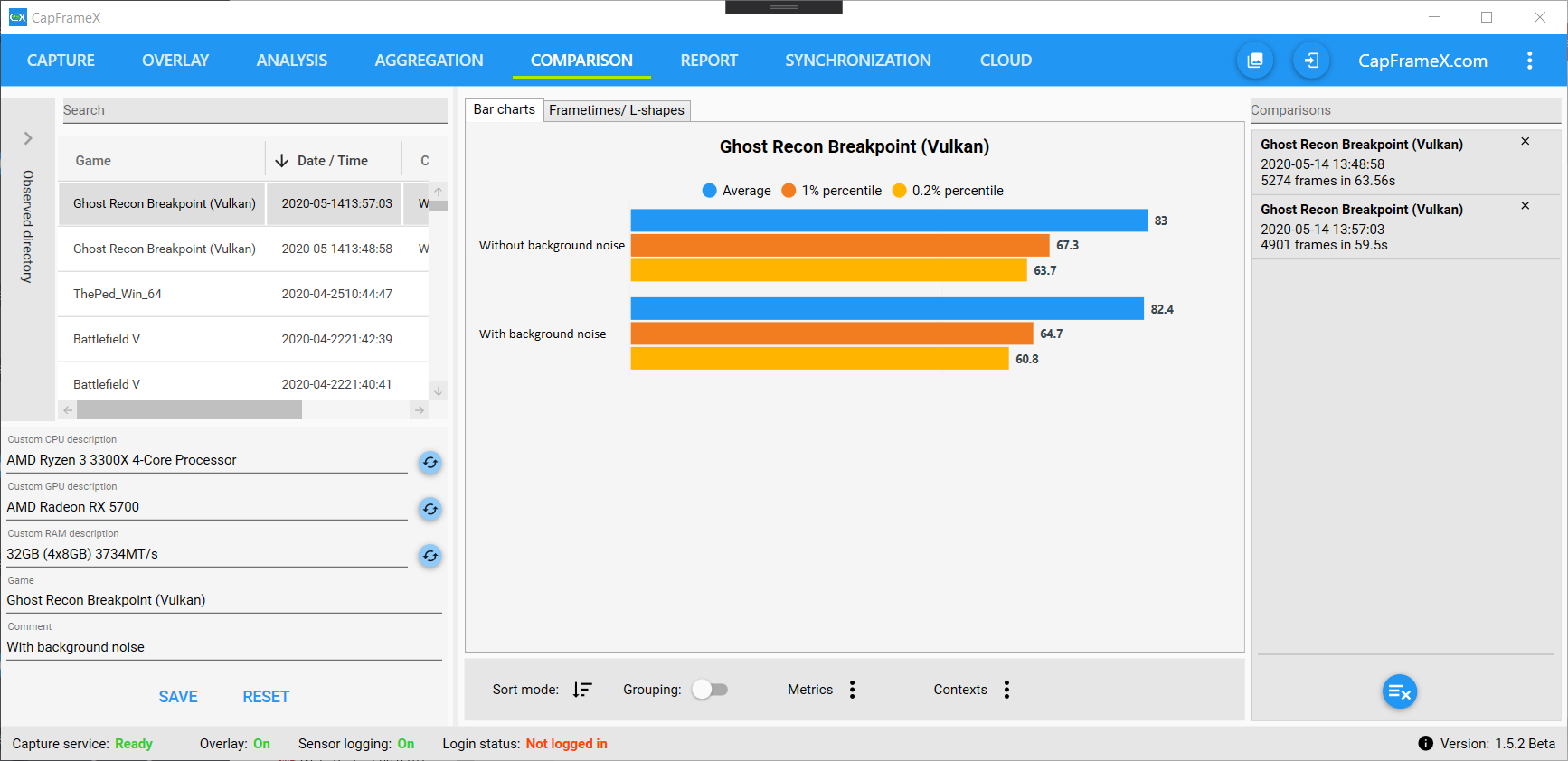Remove the 13:57:03 comparison entry
Viewport: 1568px width, 761px height.
point(1525,206)
